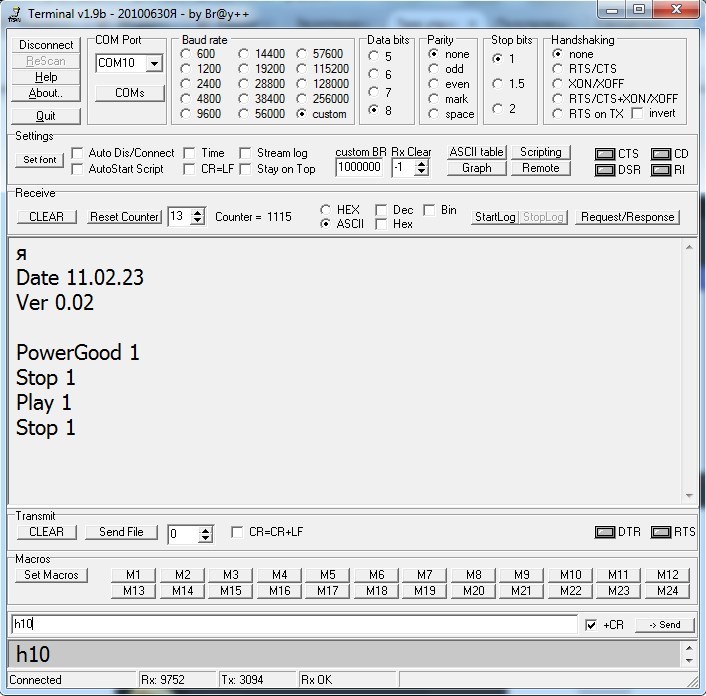Choose 2 stop bits

(498, 108)
